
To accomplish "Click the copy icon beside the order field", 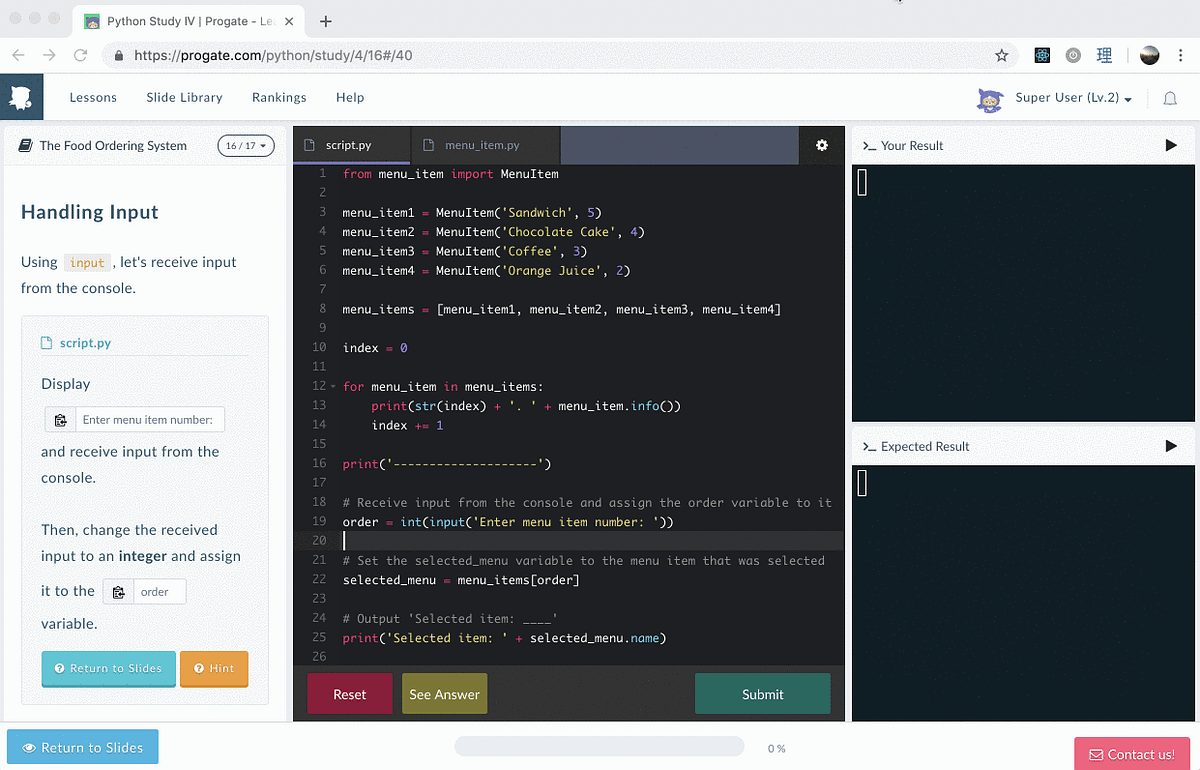I will pyautogui.click(x=118, y=591).
